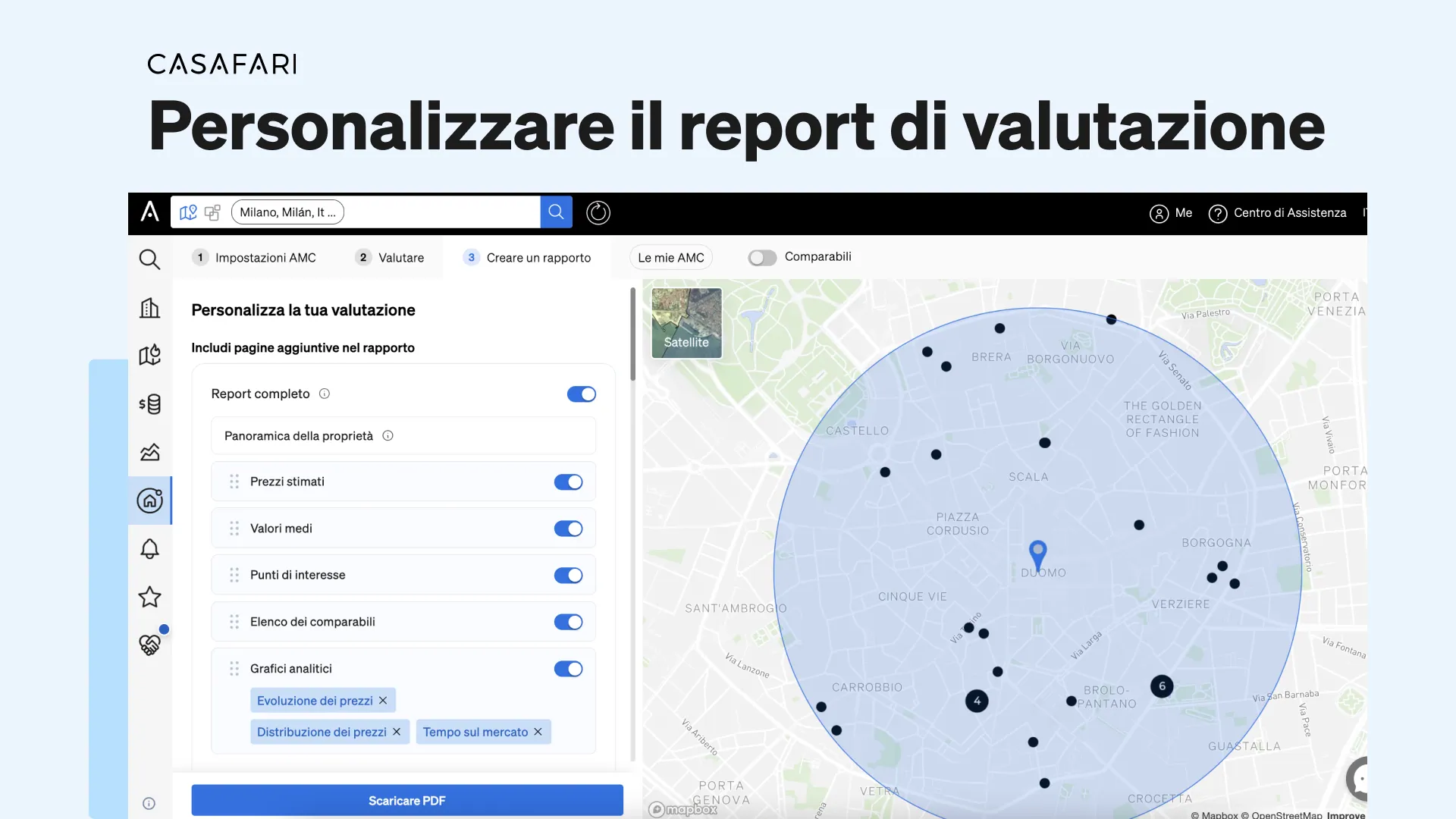Click the Distribuzione dei prezzi tag text
1456x819 pixels.
coord(322,732)
